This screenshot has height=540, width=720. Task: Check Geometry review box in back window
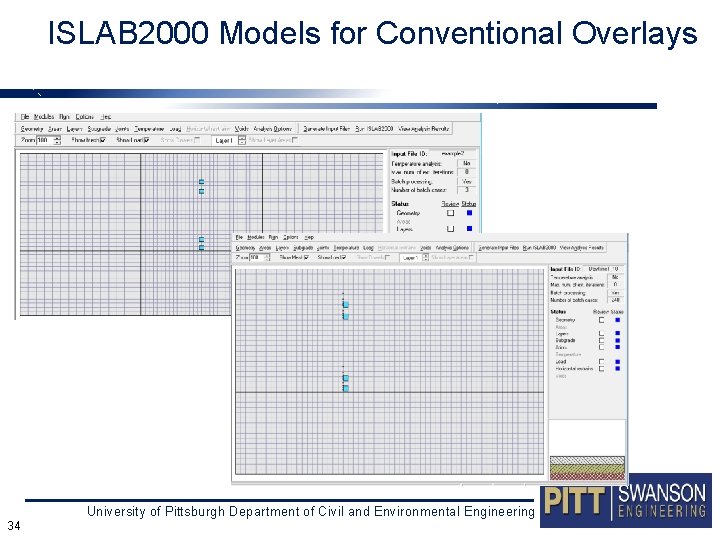450,213
